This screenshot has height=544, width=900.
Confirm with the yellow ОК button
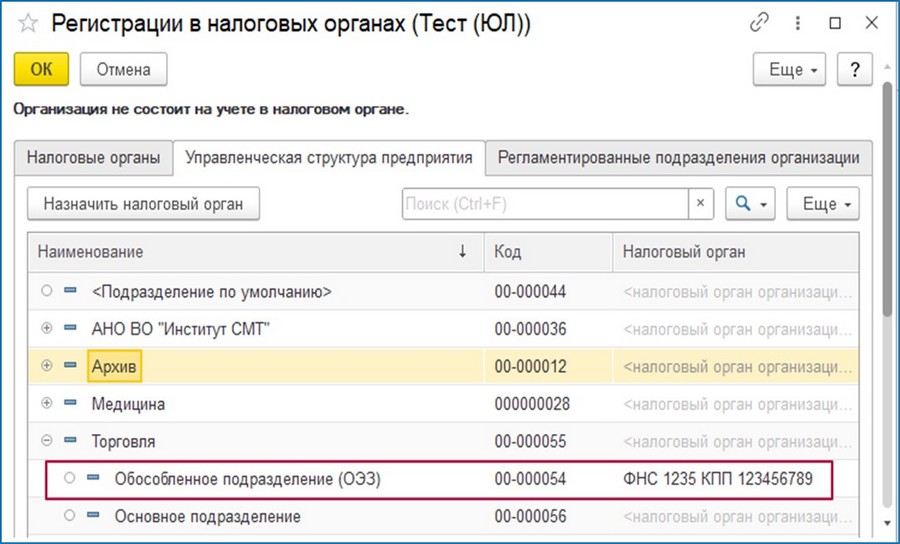pyautogui.click(x=41, y=69)
